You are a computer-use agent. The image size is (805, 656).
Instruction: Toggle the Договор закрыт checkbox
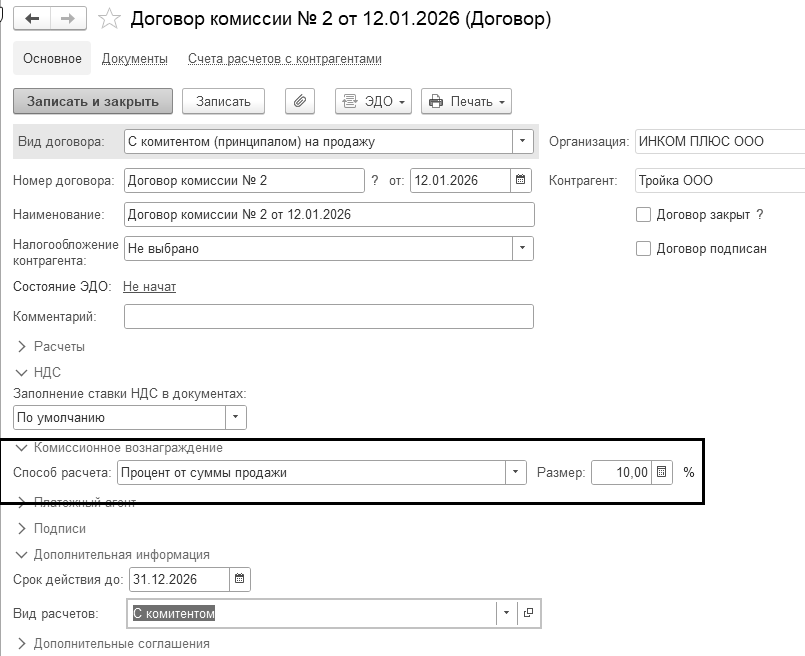tap(643, 215)
